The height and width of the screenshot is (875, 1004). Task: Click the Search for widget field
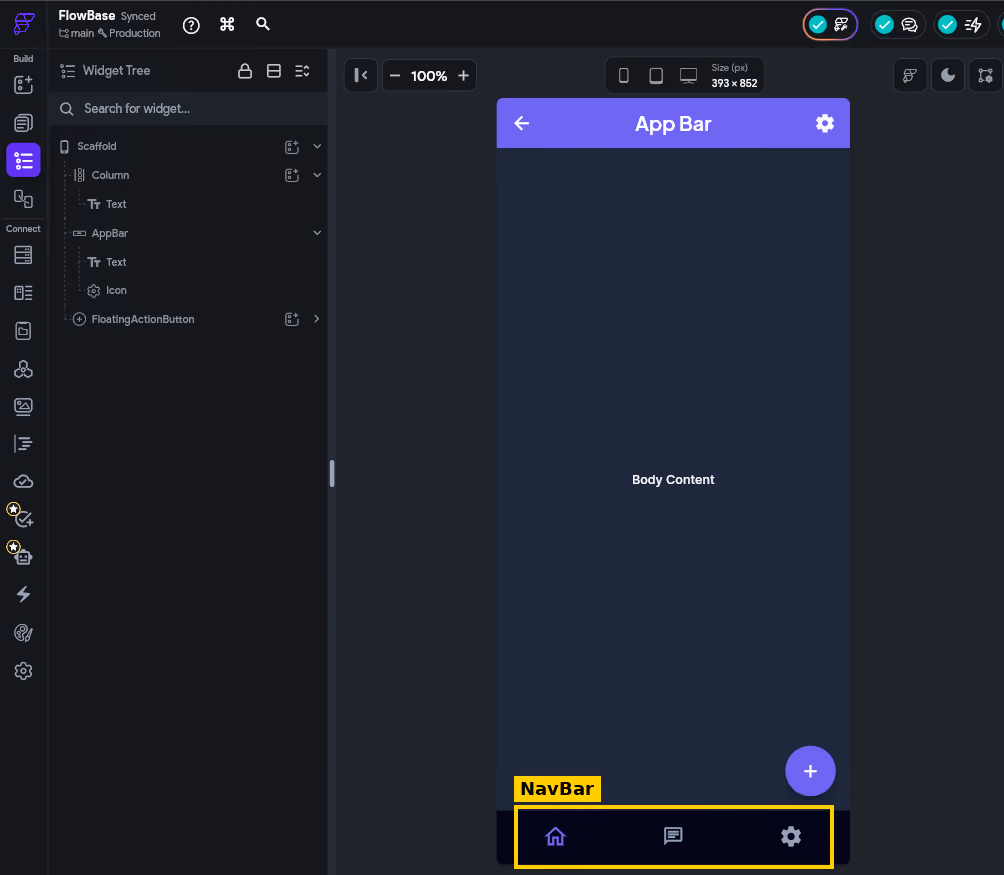[x=189, y=109]
